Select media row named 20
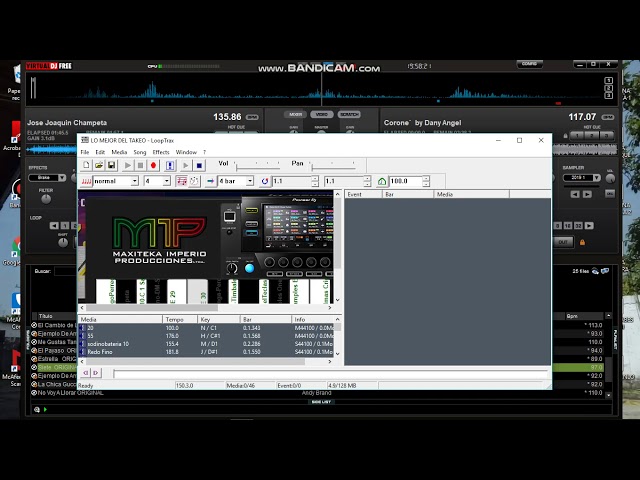Image resolution: width=640 pixels, height=480 pixels. coord(207,328)
